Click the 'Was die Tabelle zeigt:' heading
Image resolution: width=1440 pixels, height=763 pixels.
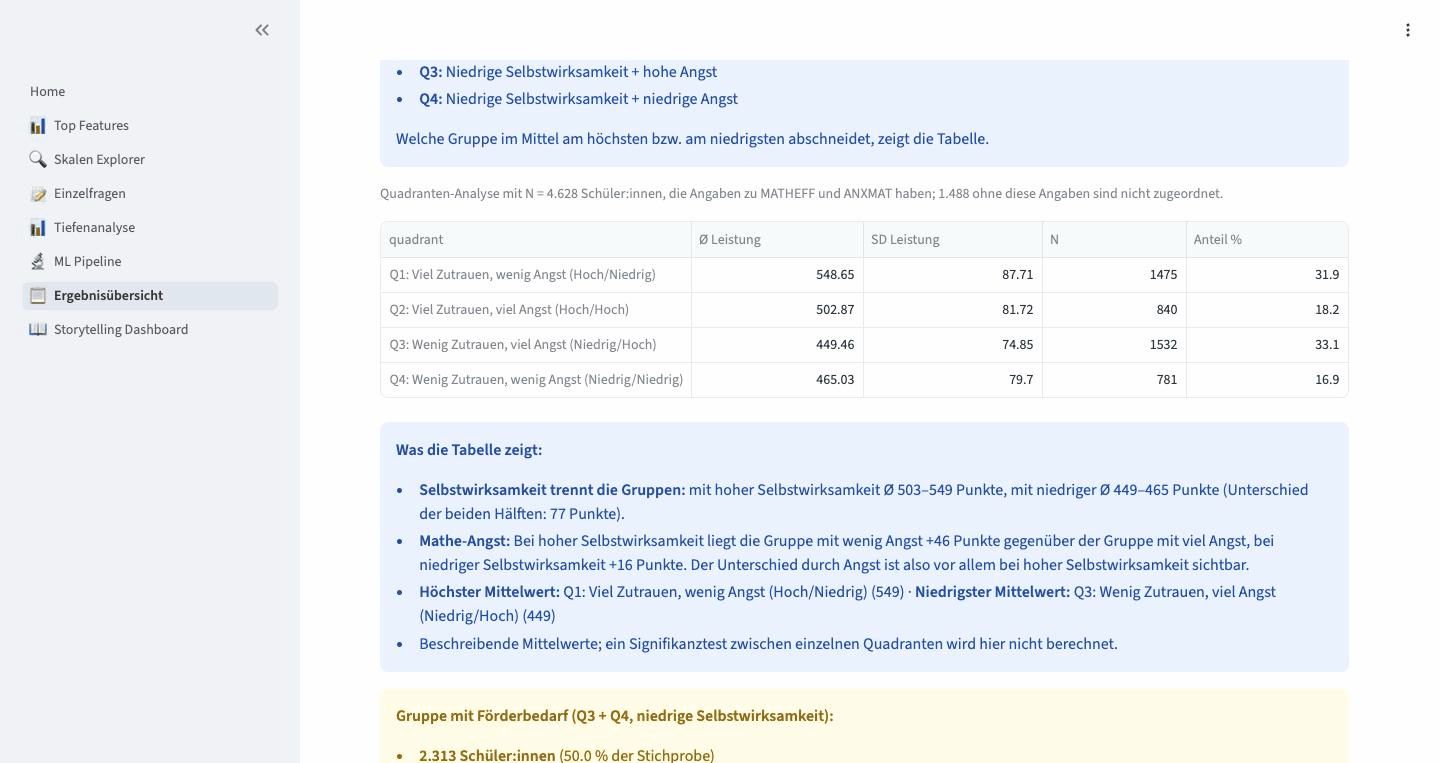pyautogui.click(x=469, y=450)
